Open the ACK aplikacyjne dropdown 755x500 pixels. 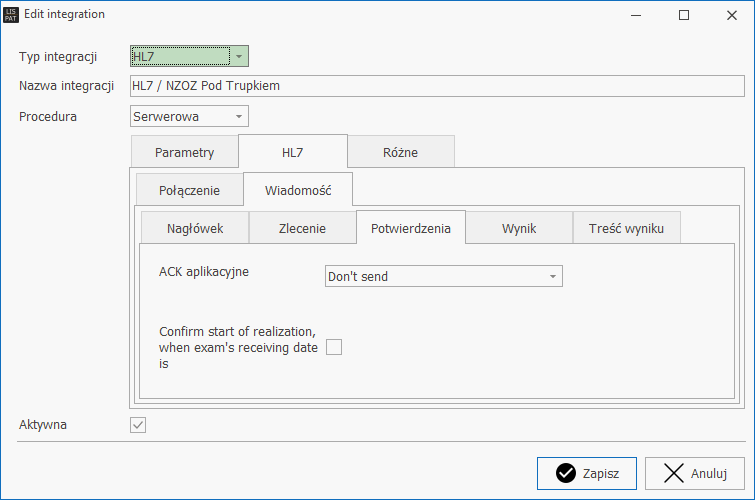tap(551, 277)
